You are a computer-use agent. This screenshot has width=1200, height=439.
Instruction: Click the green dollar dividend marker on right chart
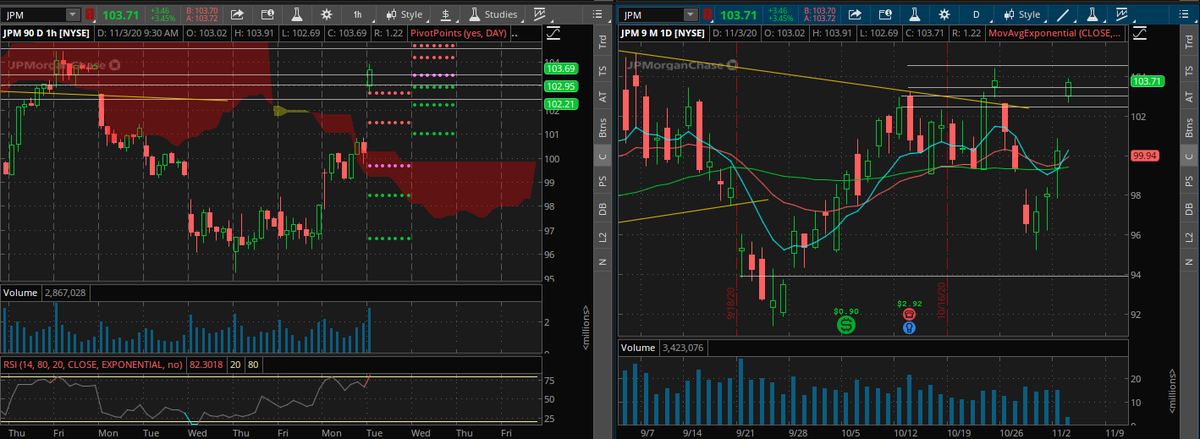(x=847, y=325)
